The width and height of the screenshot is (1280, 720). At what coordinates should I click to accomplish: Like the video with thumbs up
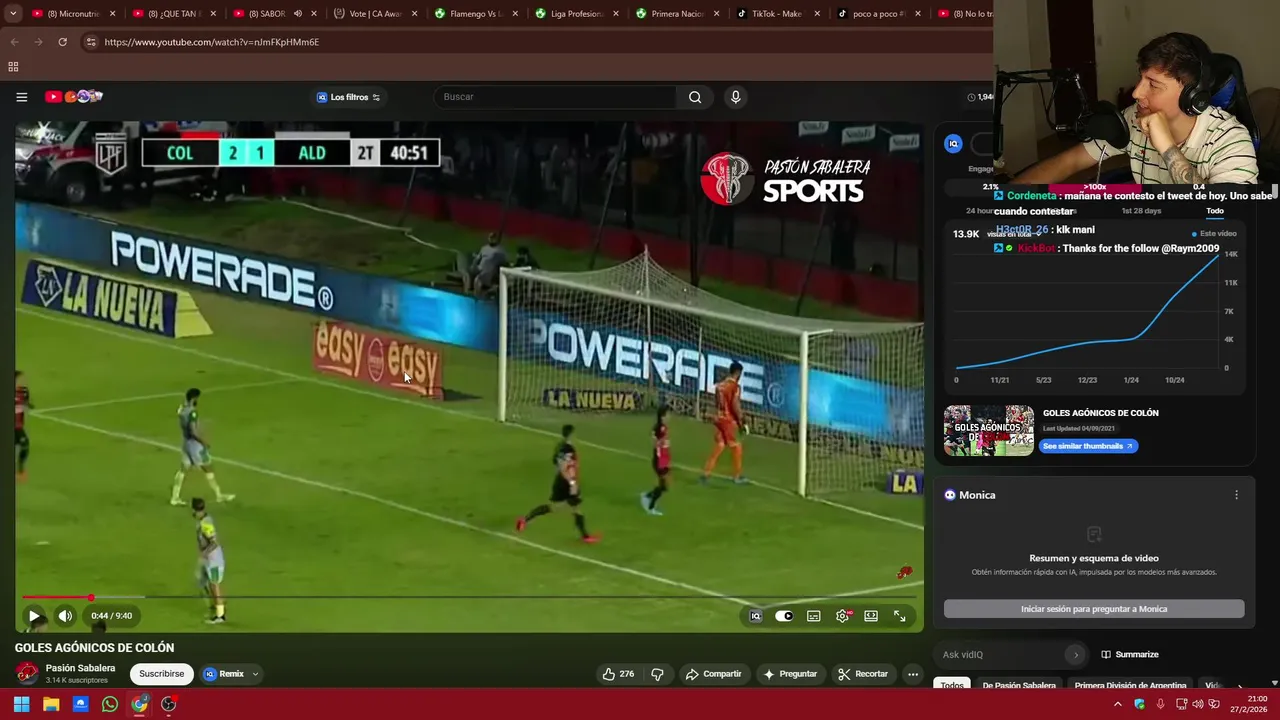tap(618, 674)
